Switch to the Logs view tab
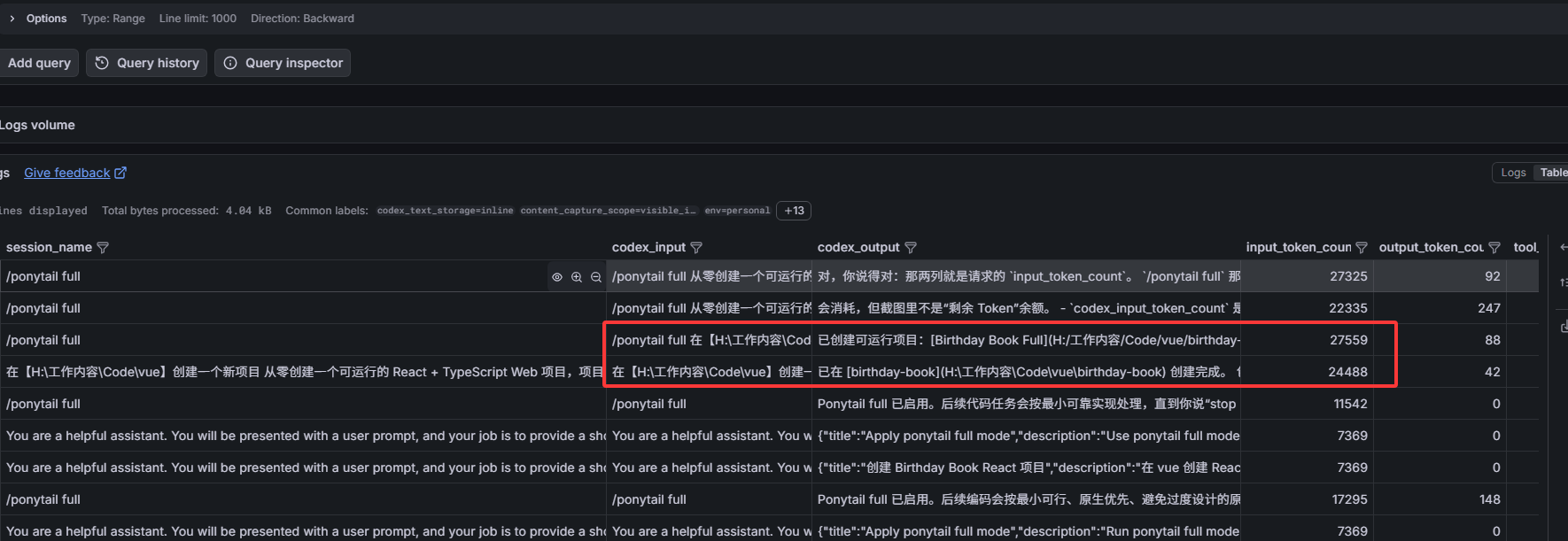Viewport: 1568px width, 541px height. (x=1513, y=173)
